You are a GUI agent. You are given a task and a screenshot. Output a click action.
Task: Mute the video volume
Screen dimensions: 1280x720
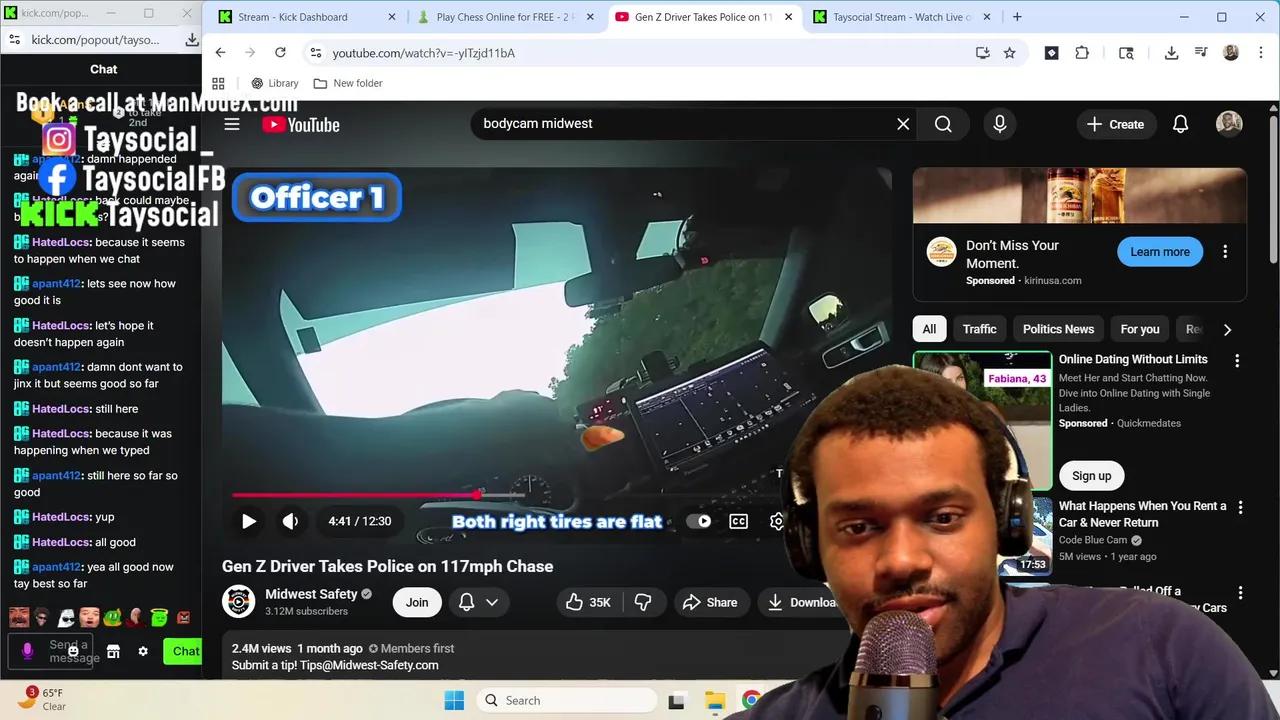pos(290,521)
